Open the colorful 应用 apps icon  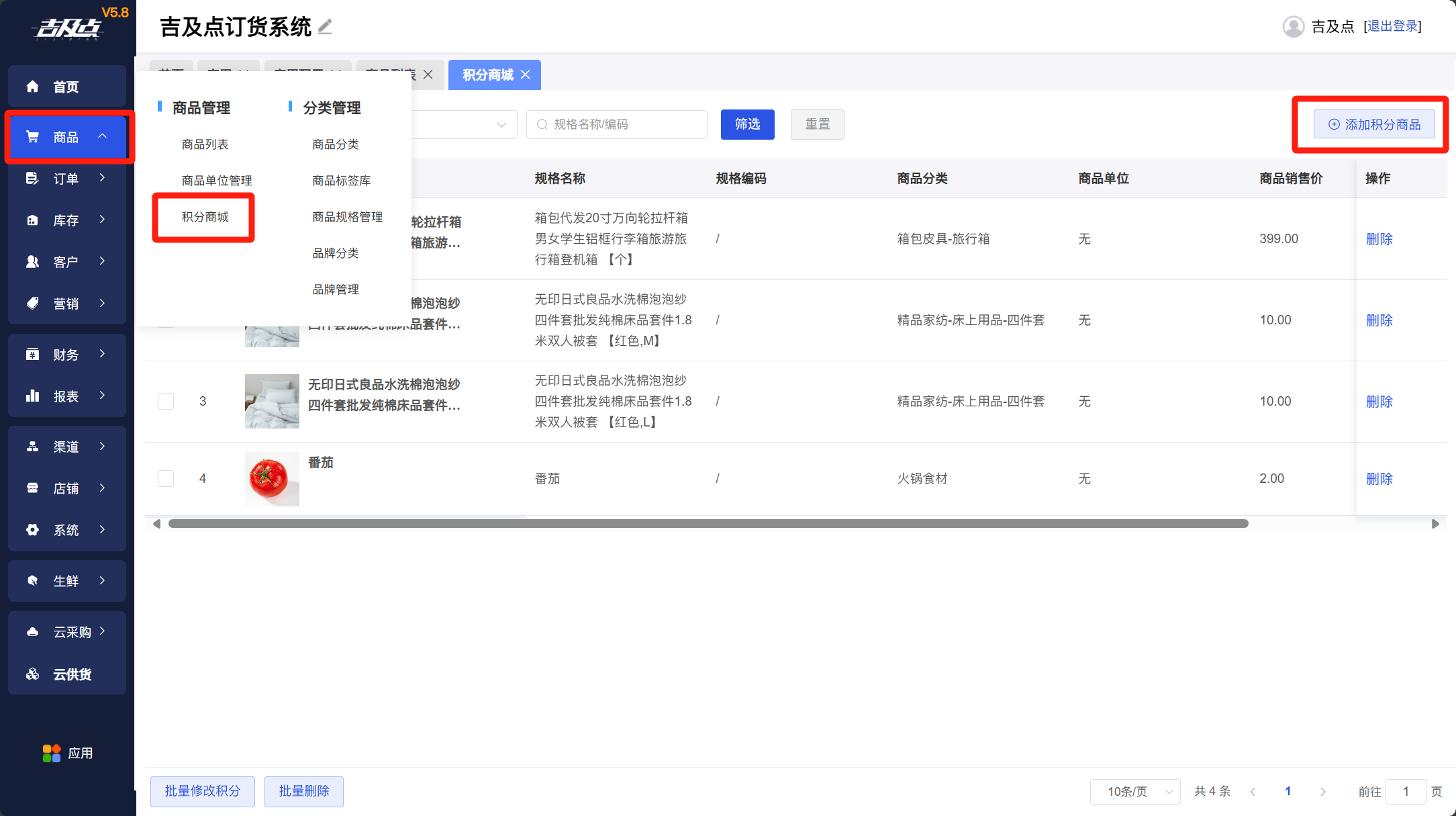point(52,753)
